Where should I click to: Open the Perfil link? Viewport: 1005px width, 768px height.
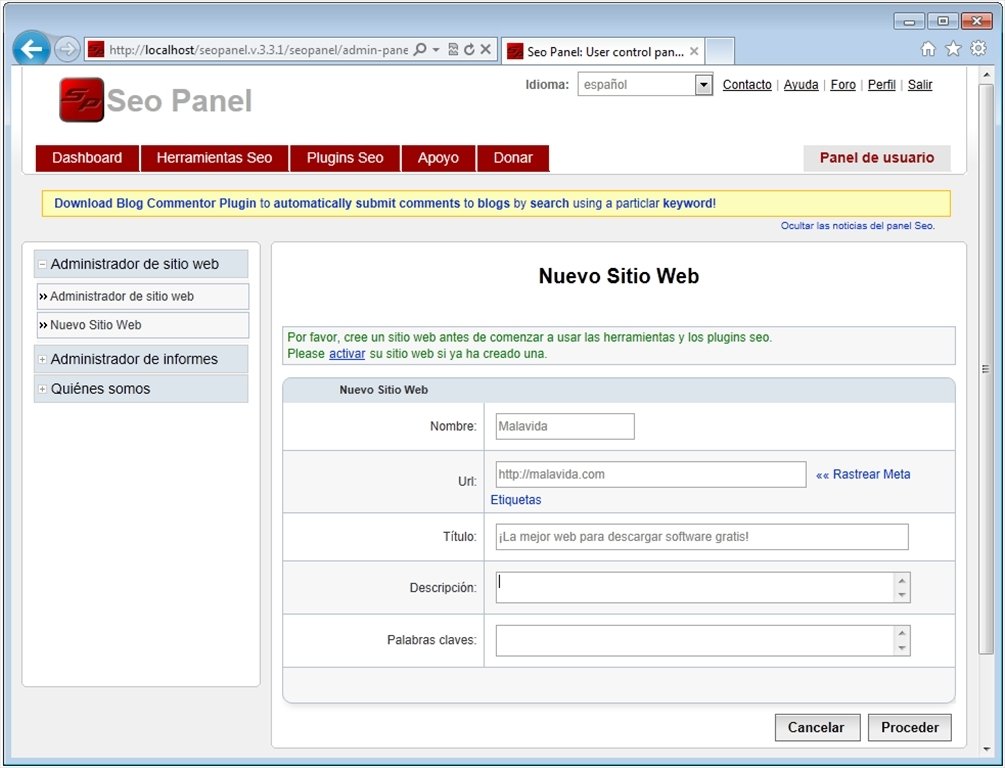pyautogui.click(x=881, y=85)
